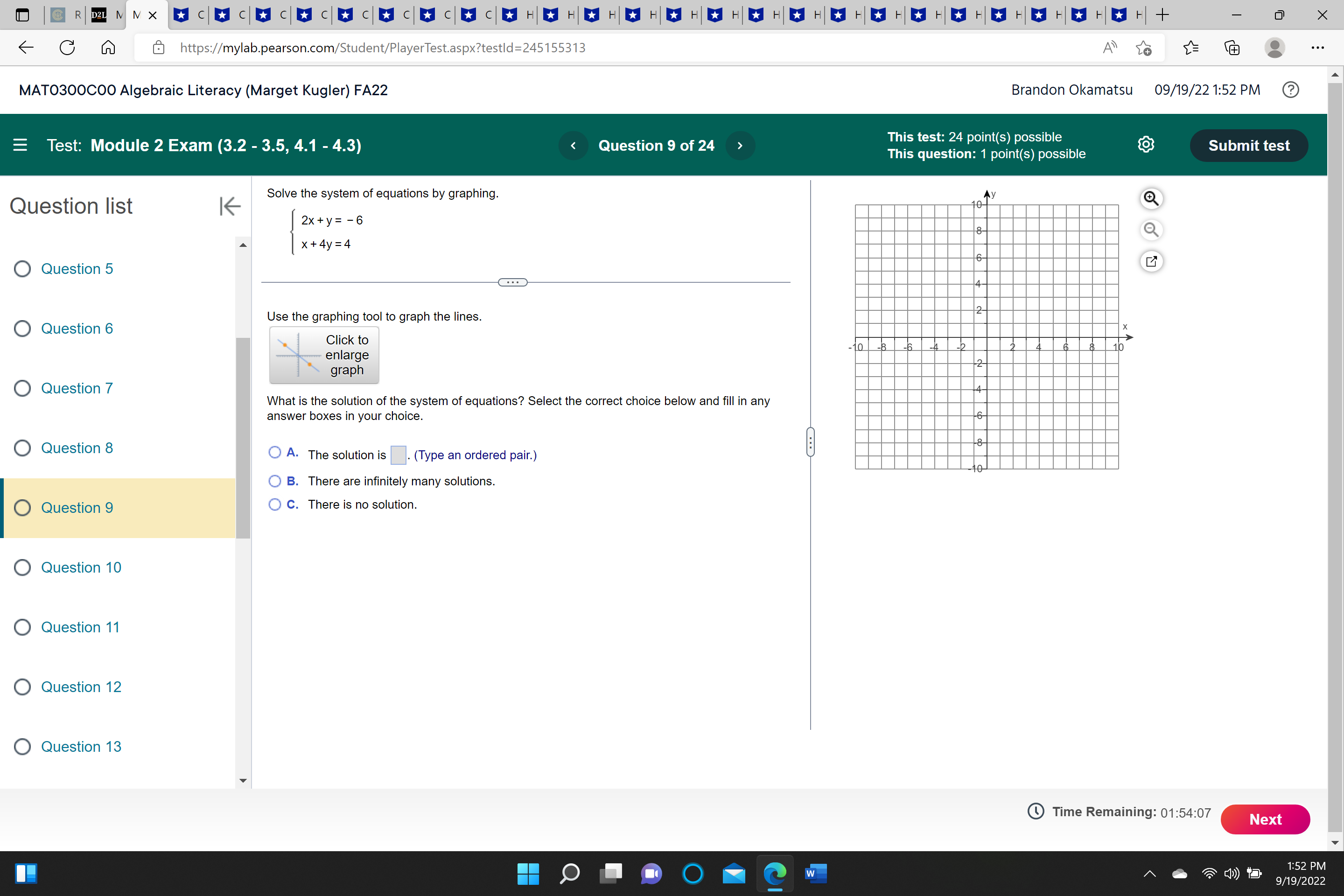Go to next question chevron in header
Image resolution: width=1344 pixels, height=896 pixels.
739,146
